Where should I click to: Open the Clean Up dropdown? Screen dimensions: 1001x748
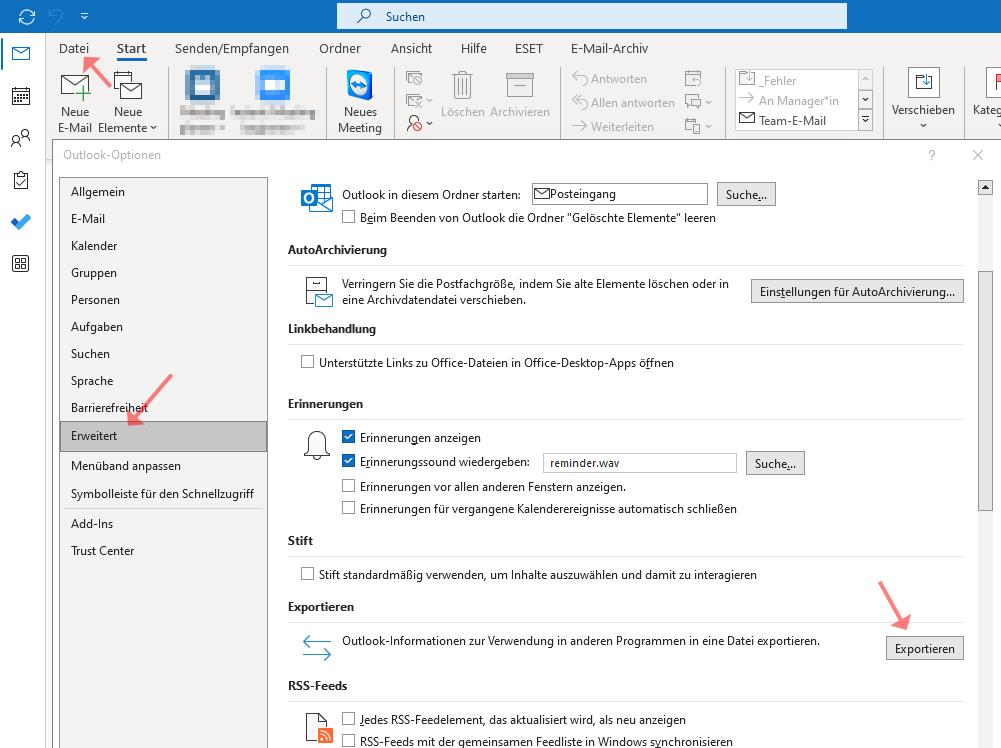tap(418, 101)
